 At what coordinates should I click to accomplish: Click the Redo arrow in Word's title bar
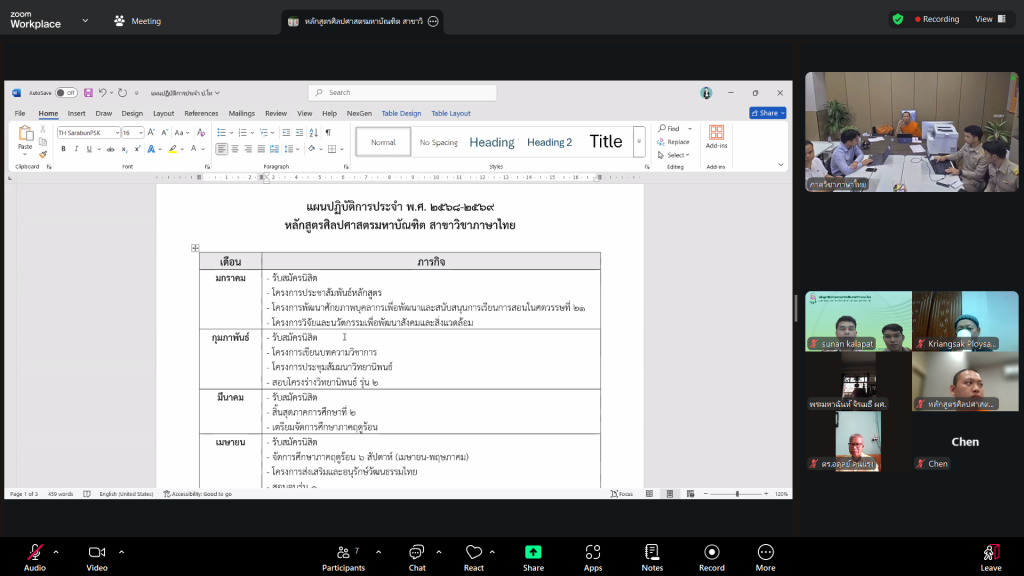[x=122, y=93]
